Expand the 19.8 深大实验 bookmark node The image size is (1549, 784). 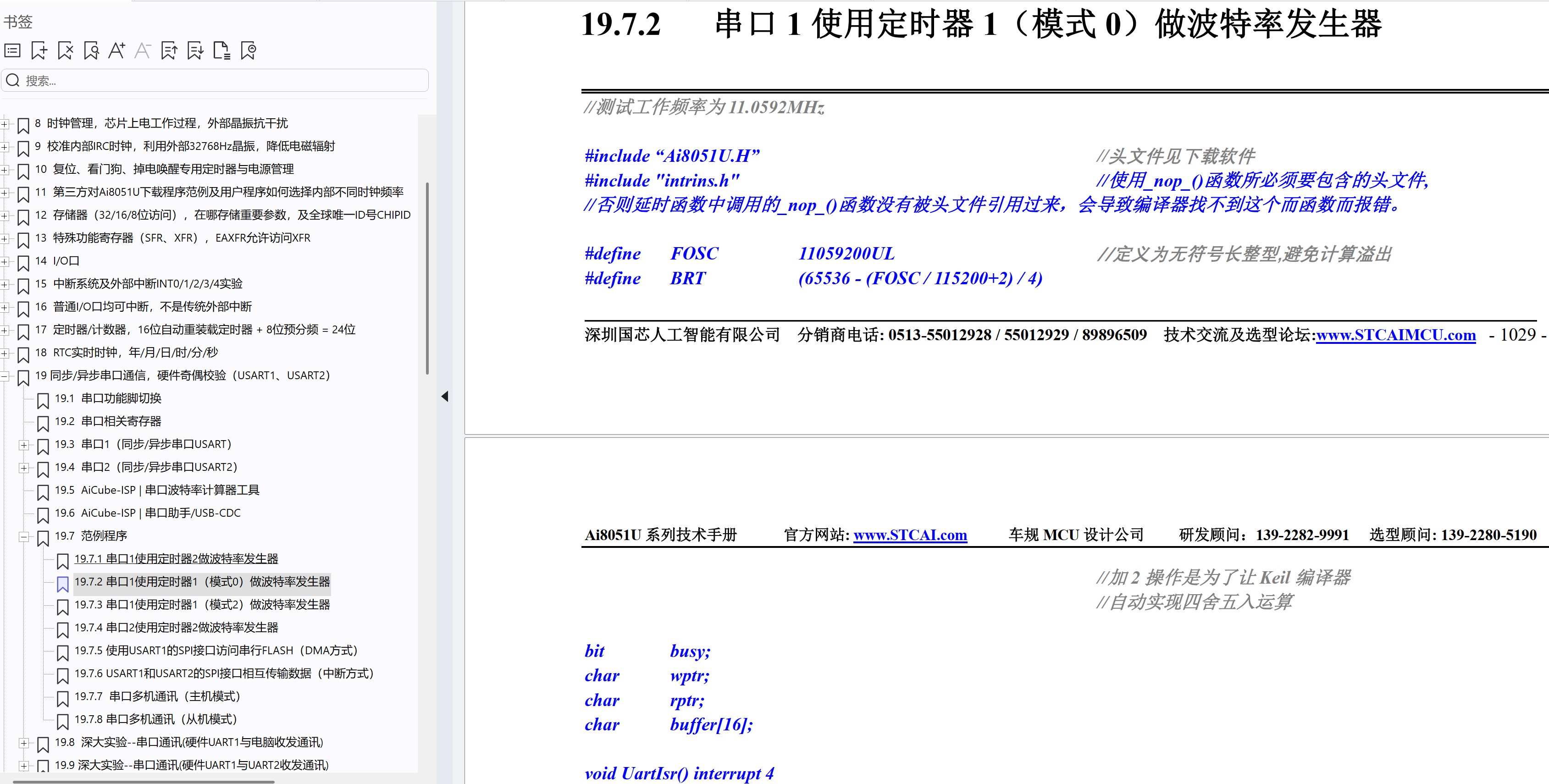tap(23, 743)
